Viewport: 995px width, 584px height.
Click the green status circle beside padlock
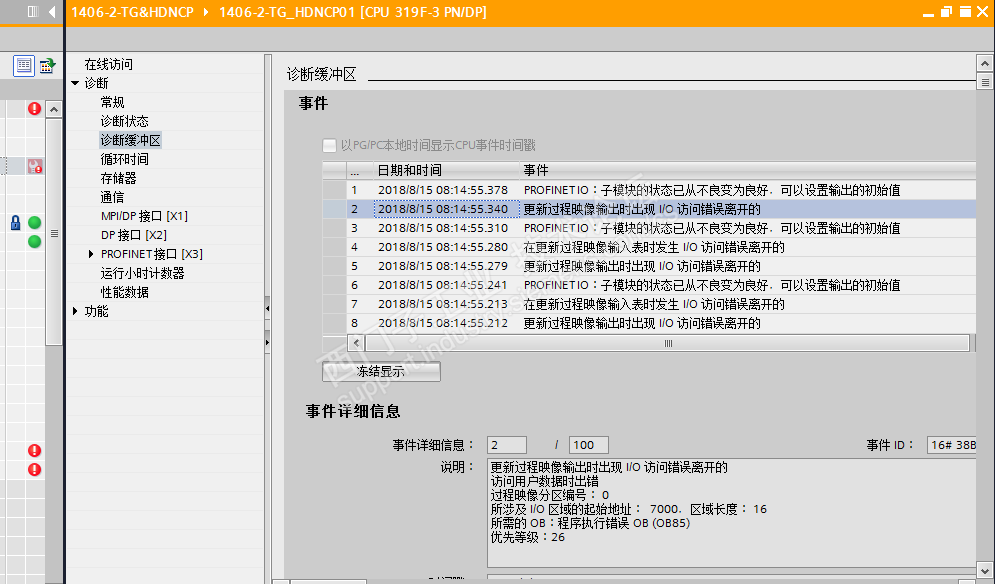click(34, 223)
